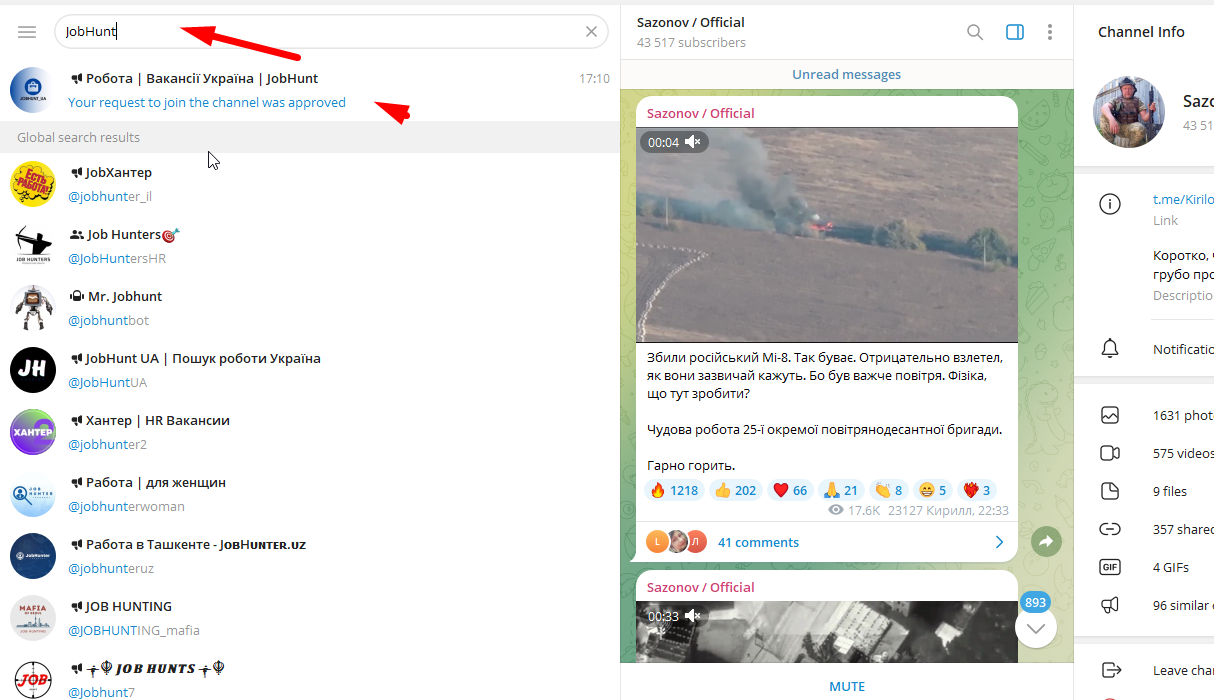Click the JobХантер yellow avatar
The image size is (1214, 700).
click(33, 184)
